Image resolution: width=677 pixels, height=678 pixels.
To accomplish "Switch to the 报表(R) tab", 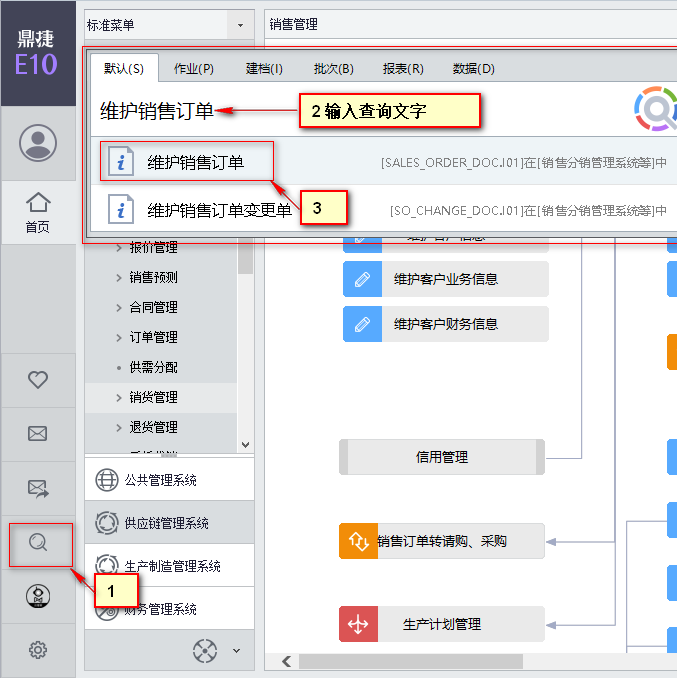I will [x=403, y=69].
